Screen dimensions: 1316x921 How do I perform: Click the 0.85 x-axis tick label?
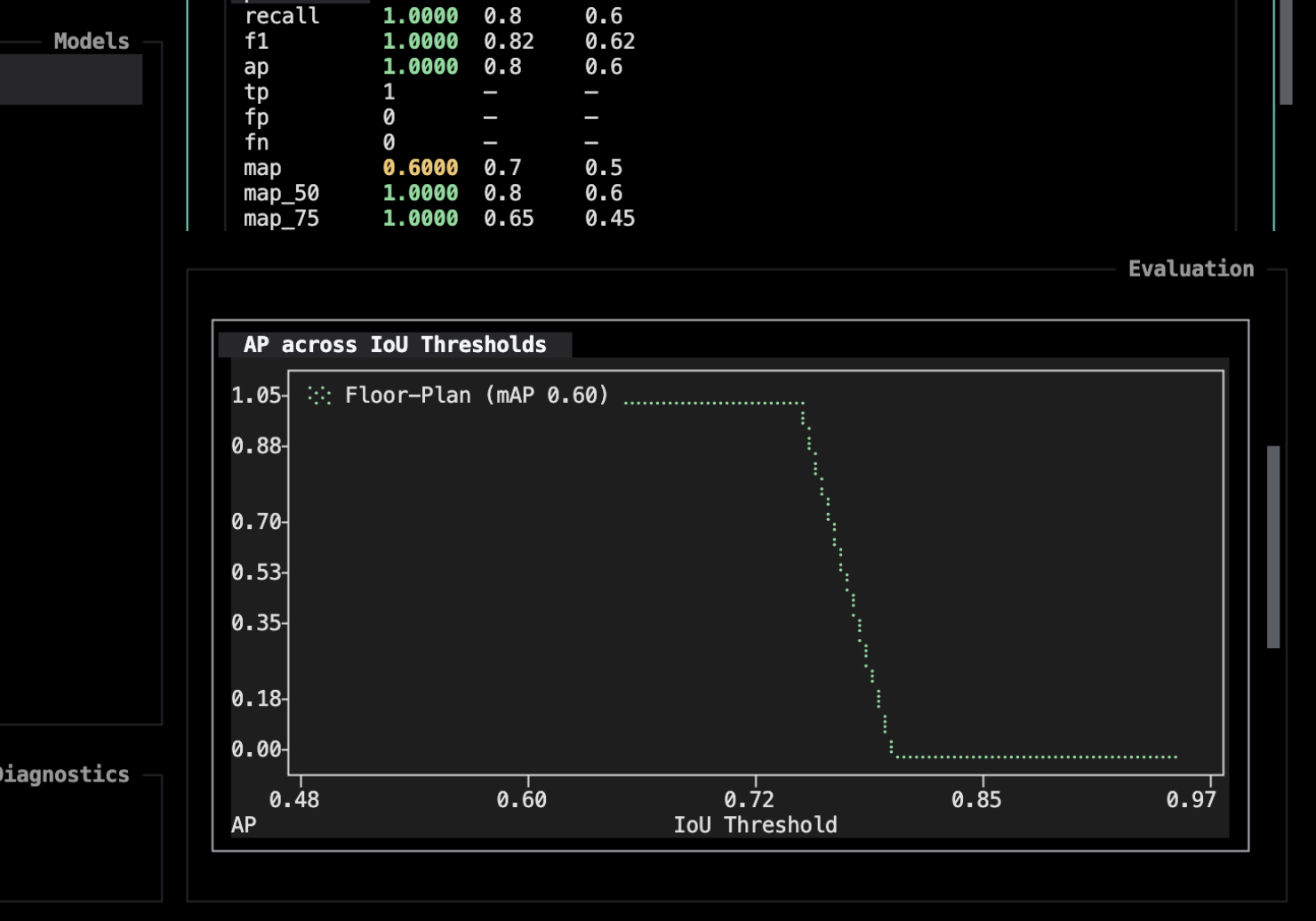[x=976, y=799]
